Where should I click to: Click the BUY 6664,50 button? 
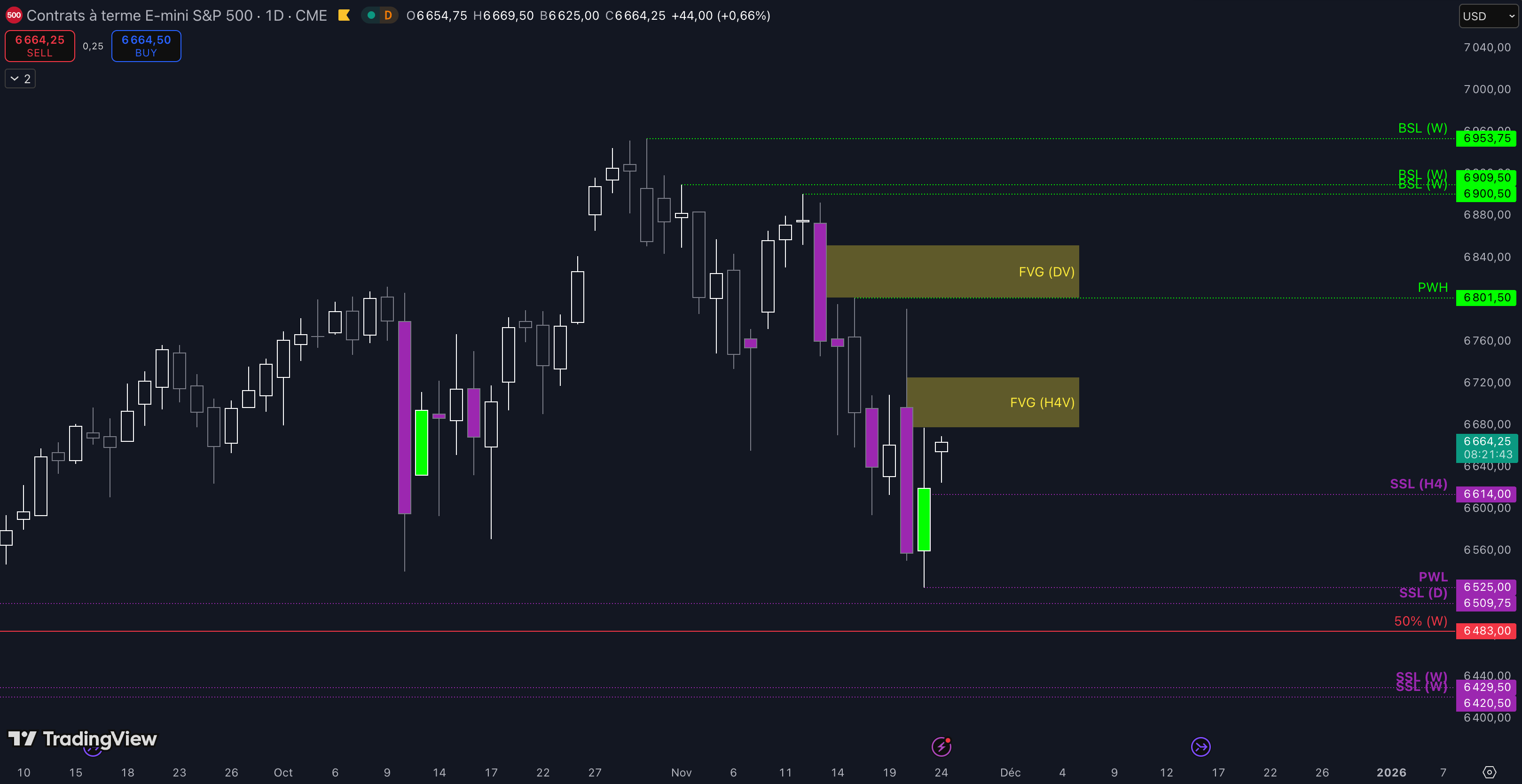pos(146,46)
